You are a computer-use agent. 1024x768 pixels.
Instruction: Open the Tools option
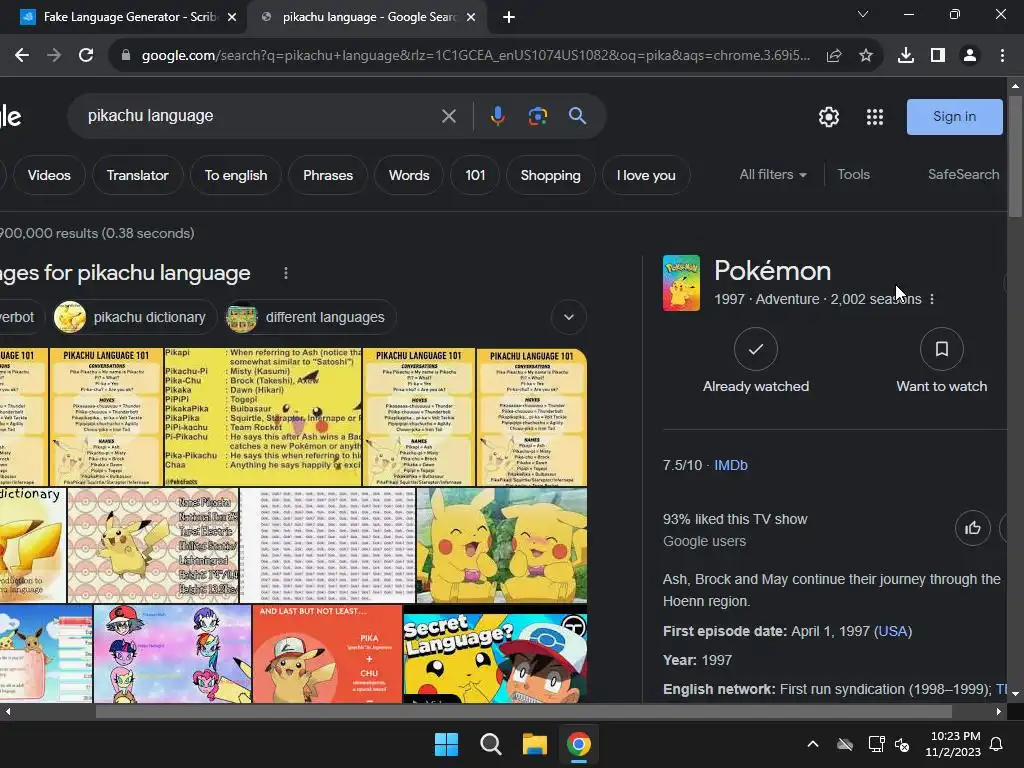point(853,174)
